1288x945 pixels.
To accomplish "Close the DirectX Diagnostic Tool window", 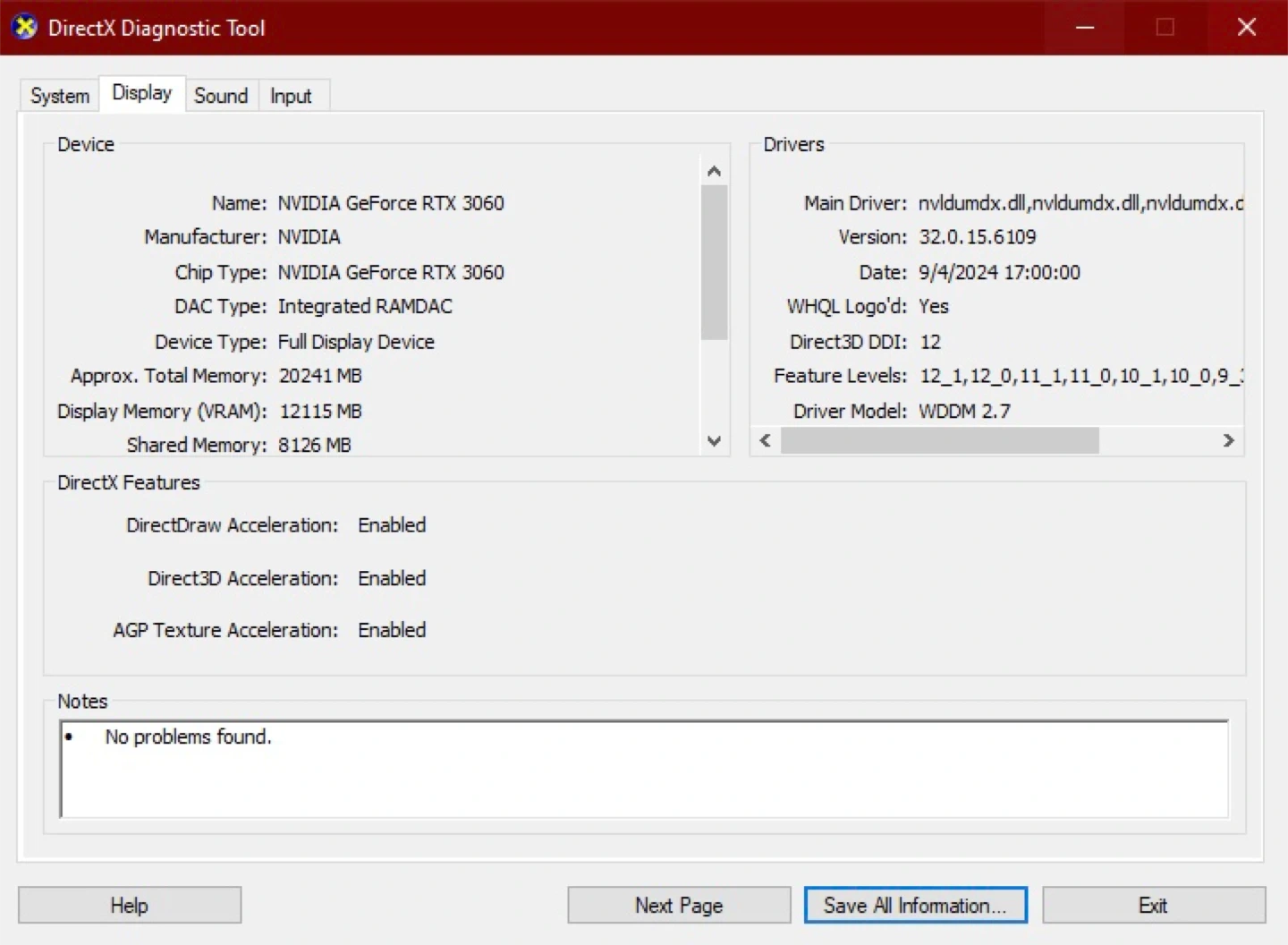I will [x=1246, y=27].
